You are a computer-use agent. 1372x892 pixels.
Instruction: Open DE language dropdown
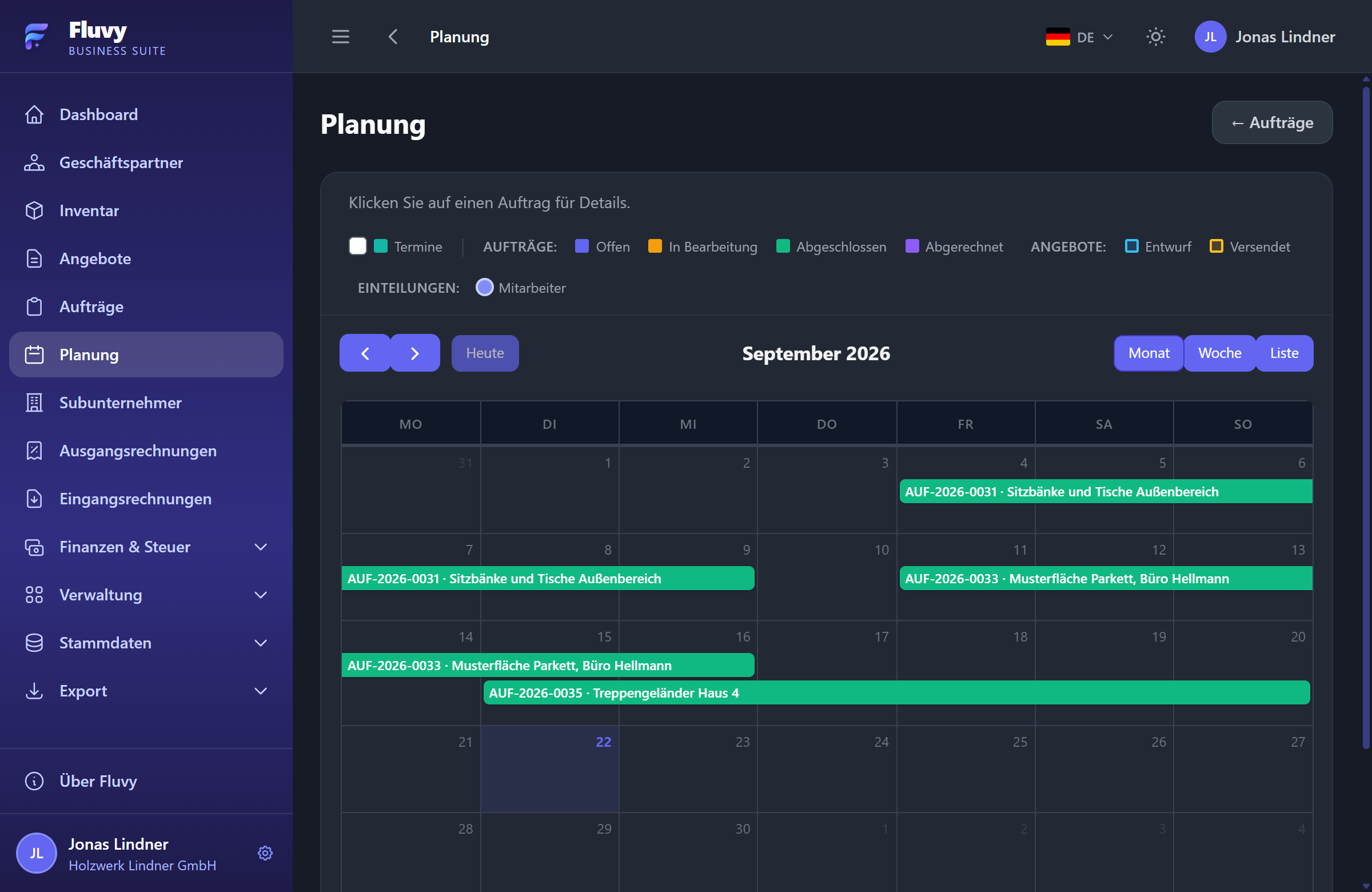(1079, 37)
